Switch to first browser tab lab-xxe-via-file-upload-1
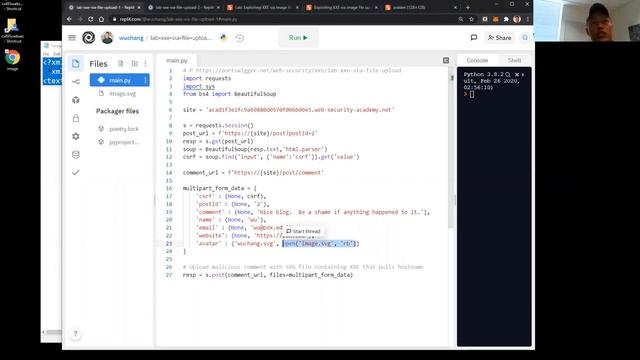The width and height of the screenshot is (640, 360). [x=104, y=7]
